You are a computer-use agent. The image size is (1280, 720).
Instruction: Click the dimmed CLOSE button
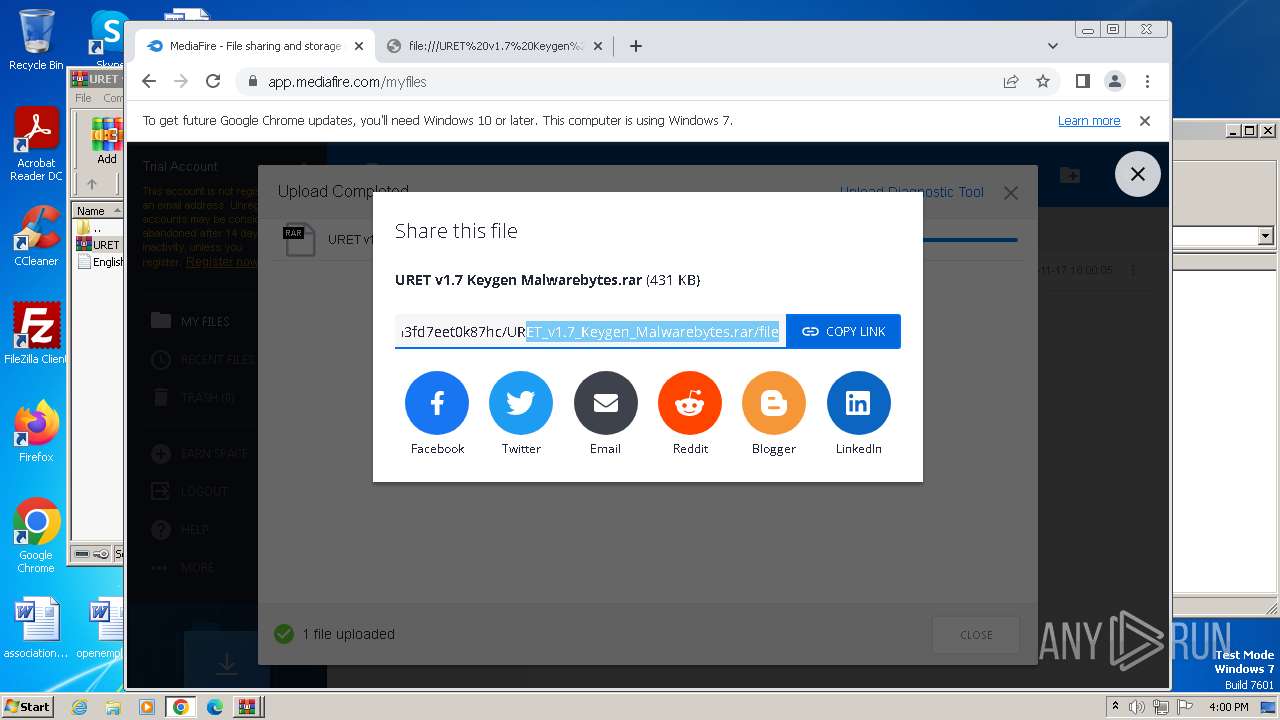pos(976,634)
